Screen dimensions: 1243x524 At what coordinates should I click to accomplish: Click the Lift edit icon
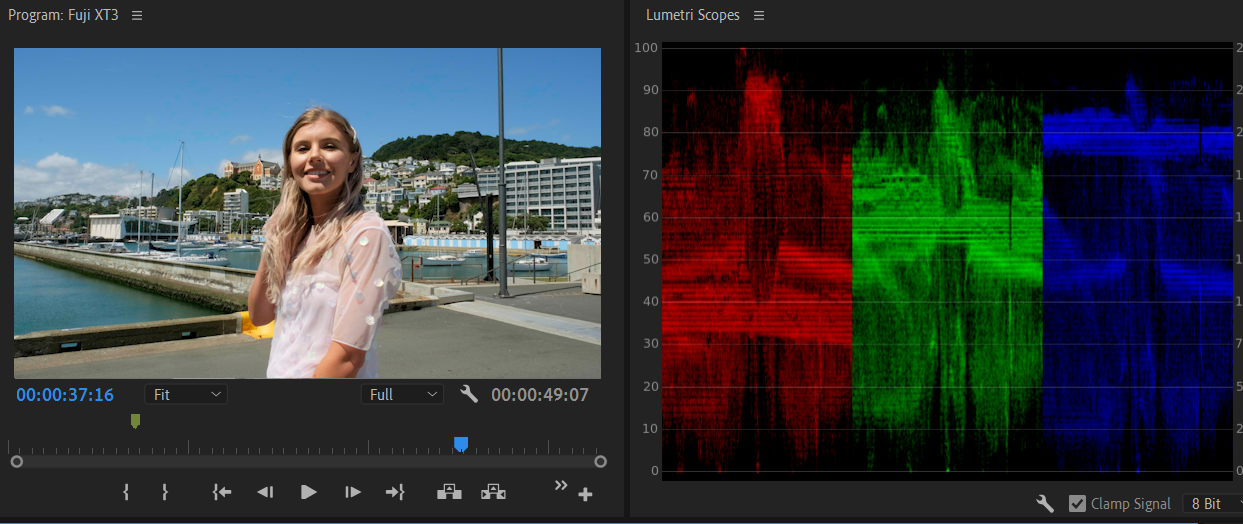point(449,492)
